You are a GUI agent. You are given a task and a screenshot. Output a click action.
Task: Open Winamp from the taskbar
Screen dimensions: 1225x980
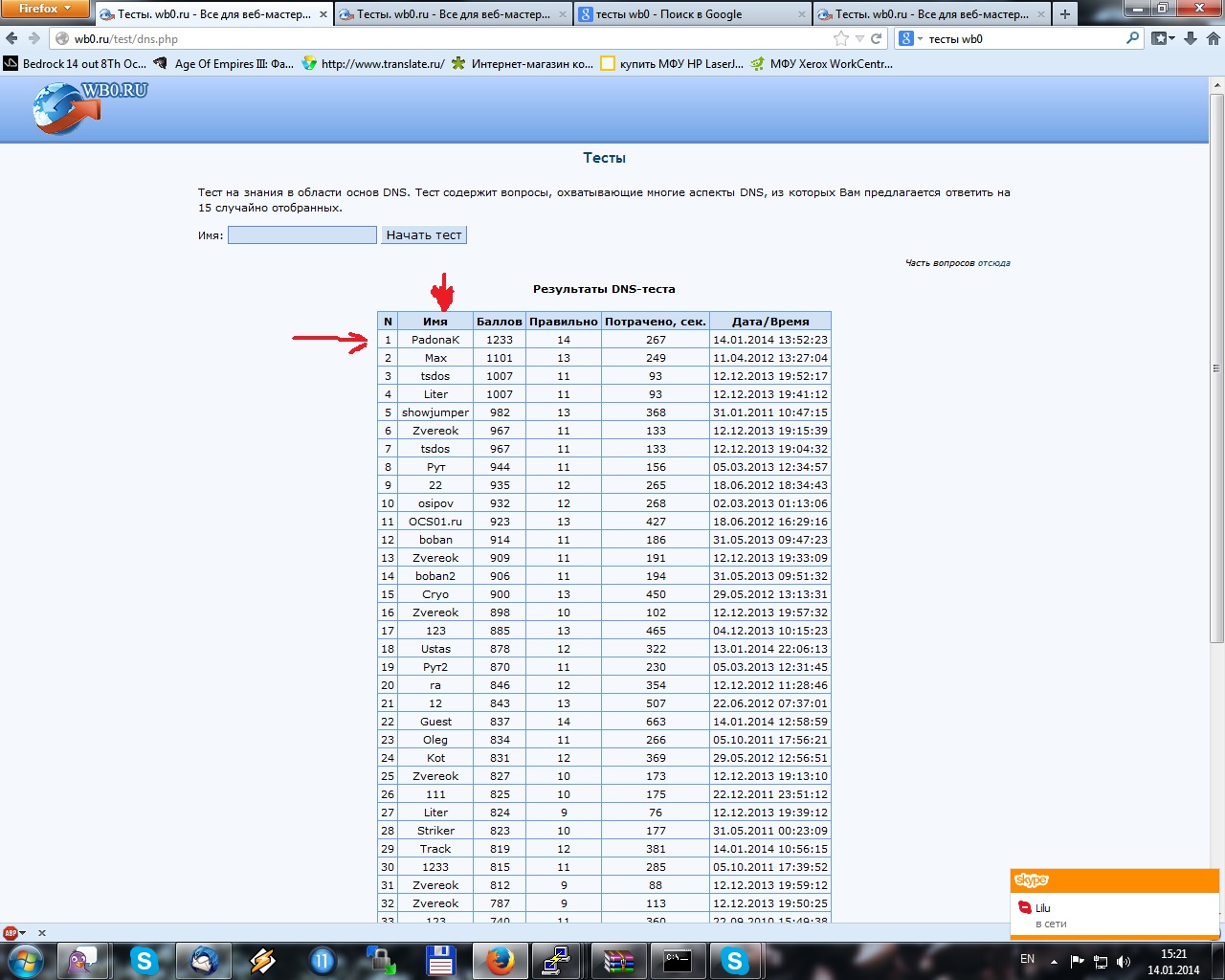(262, 960)
